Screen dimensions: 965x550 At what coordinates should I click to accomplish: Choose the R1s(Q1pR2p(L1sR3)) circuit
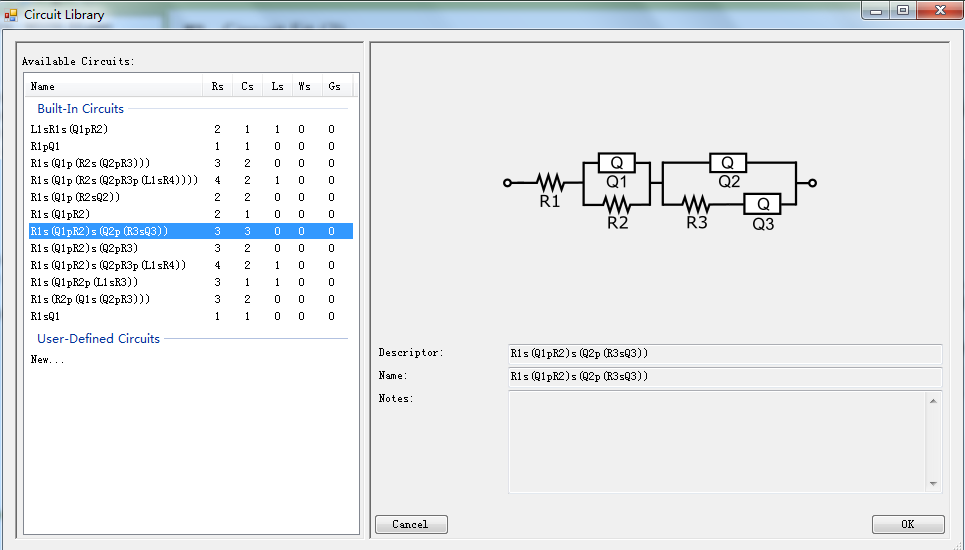point(84,282)
